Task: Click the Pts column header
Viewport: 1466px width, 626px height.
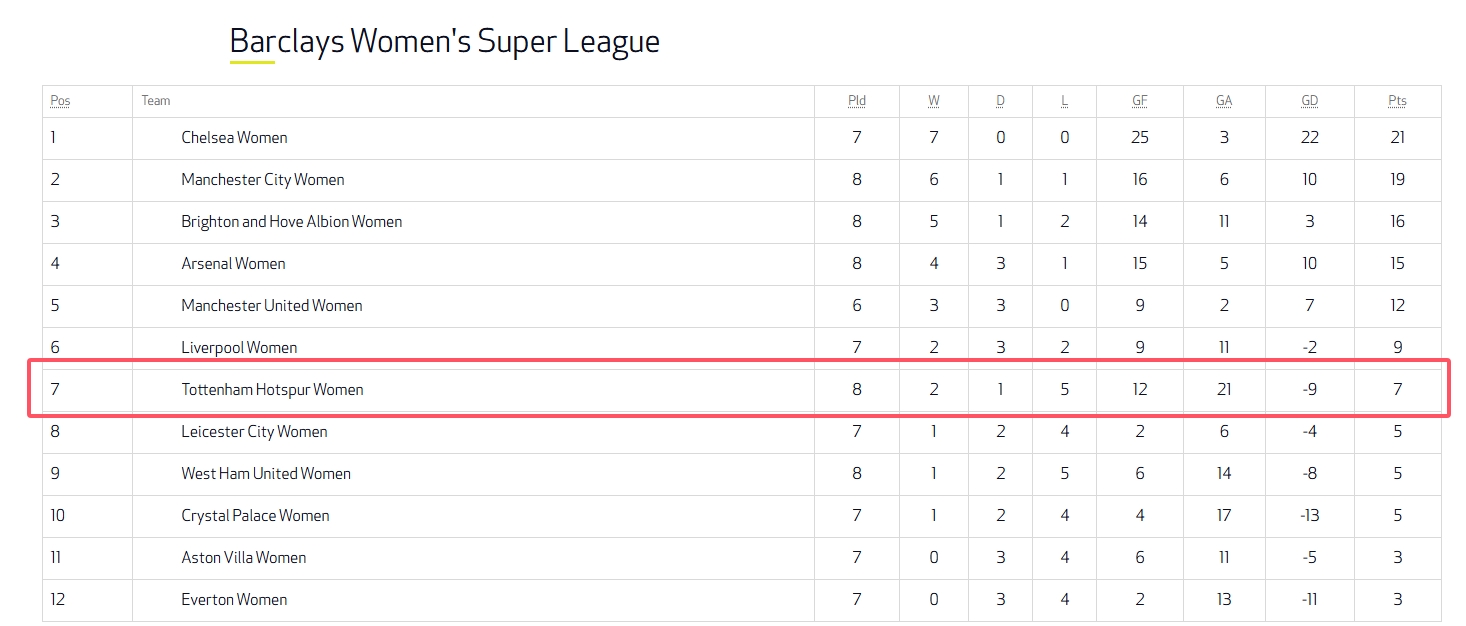Action: [x=1397, y=101]
